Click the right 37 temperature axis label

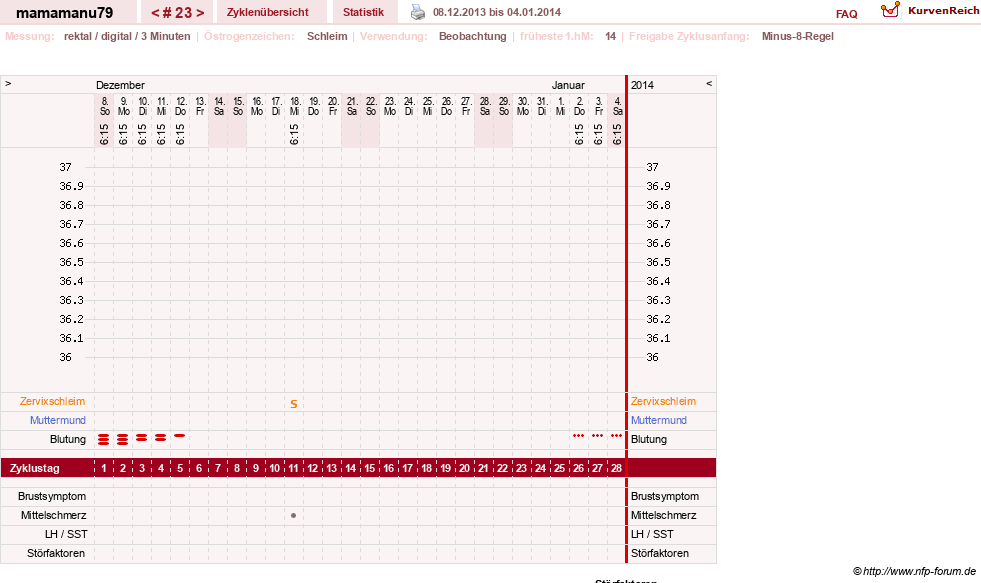653,167
